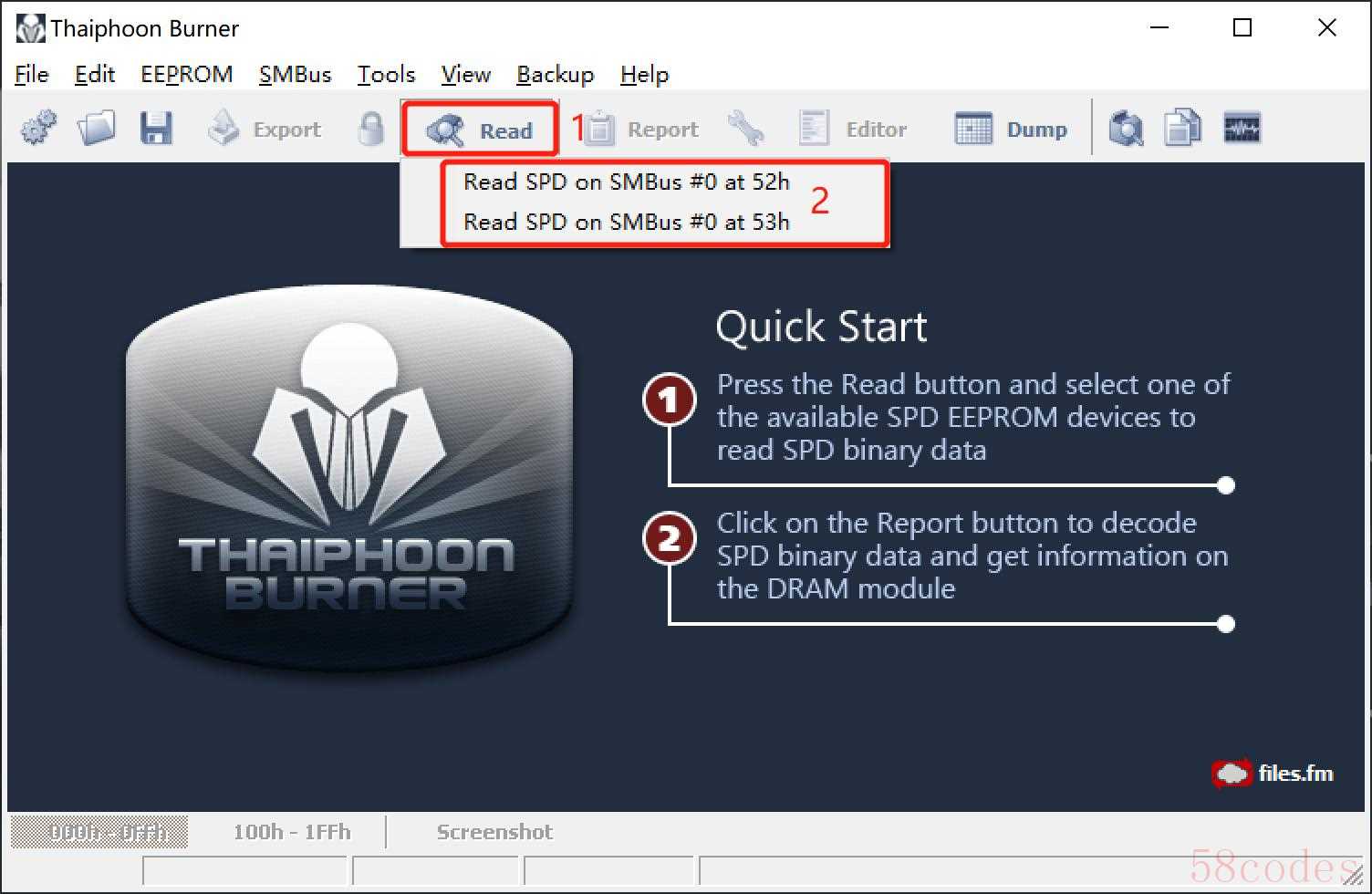Image resolution: width=1372 pixels, height=894 pixels.
Task: Close the Thaiphoon Burner window
Action: click(x=1326, y=28)
